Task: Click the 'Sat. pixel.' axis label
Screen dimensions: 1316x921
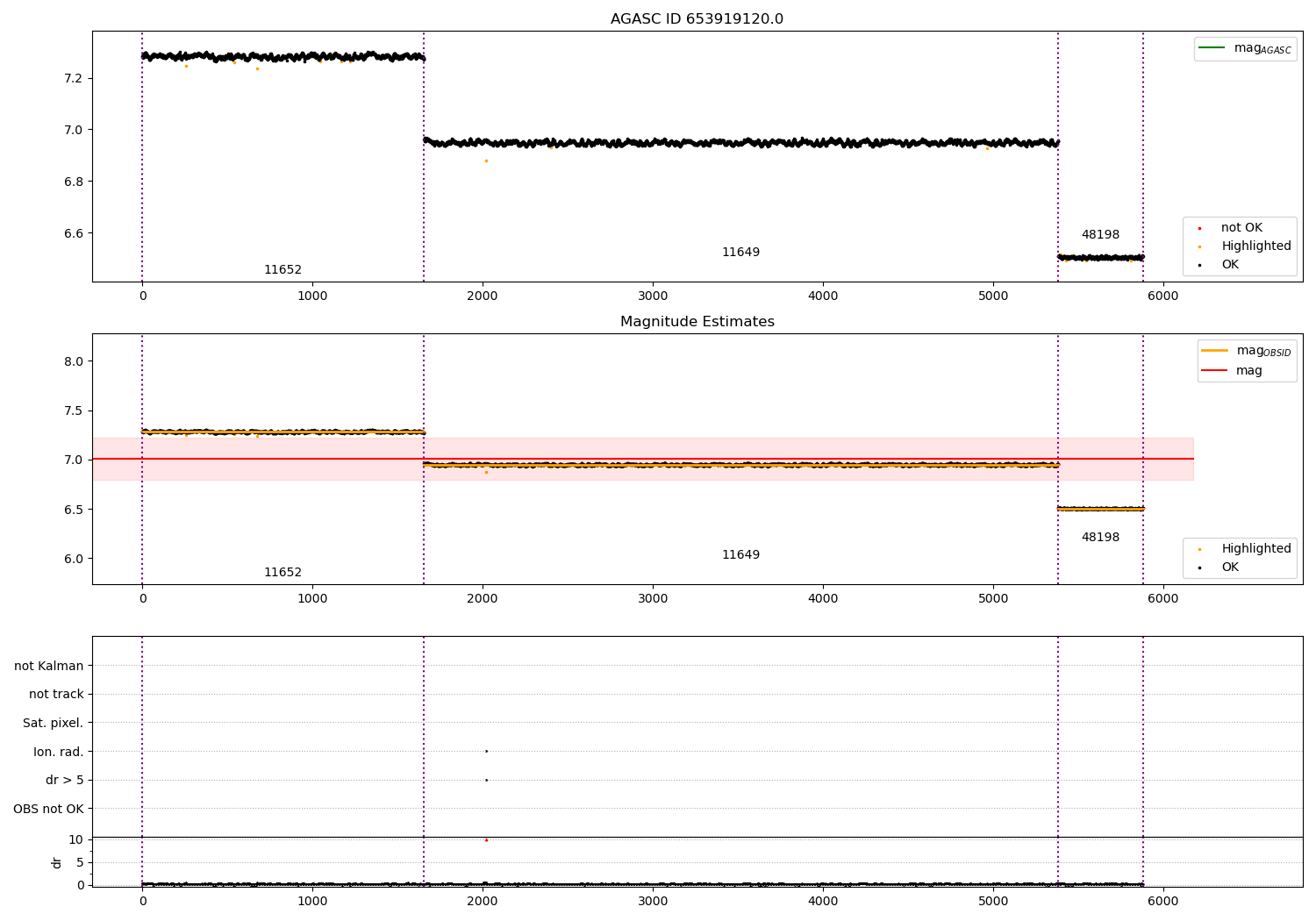Action: click(54, 723)
